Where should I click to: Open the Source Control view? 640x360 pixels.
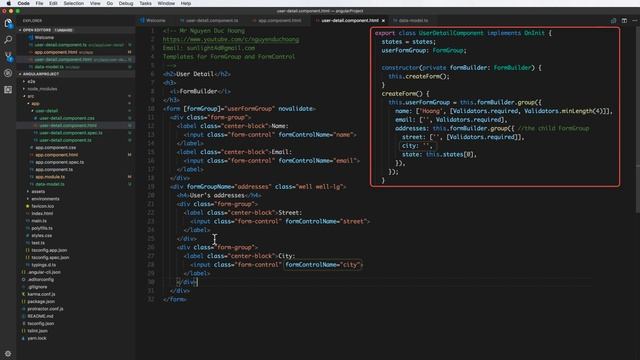[8, 57]
